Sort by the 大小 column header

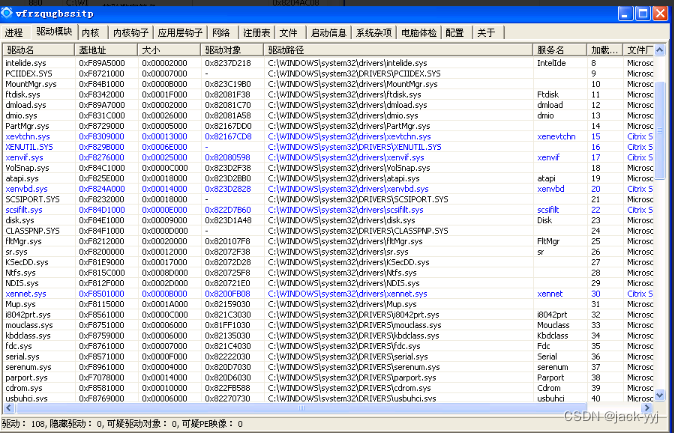click(169, 50)
